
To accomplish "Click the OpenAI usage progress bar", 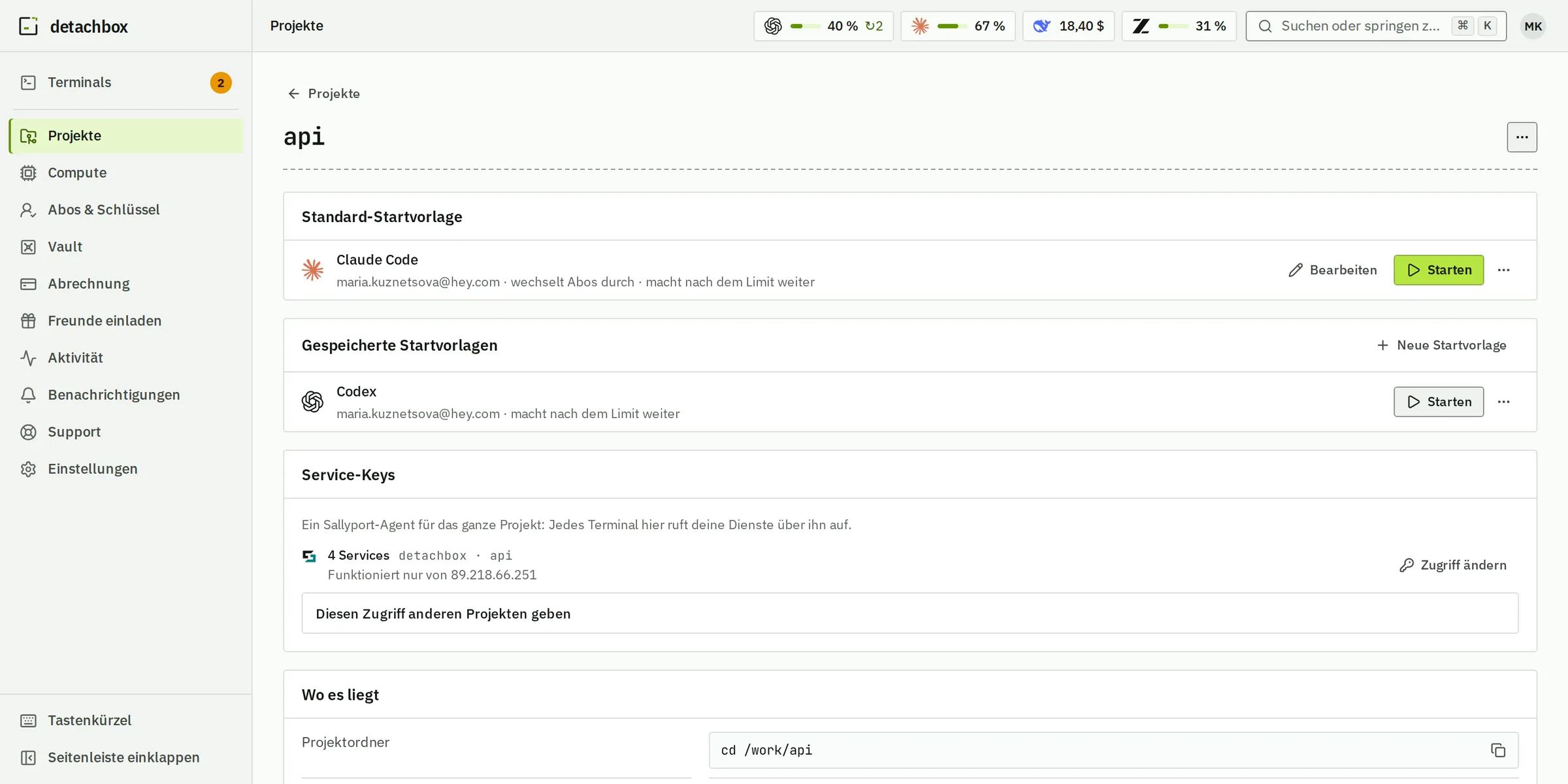I will tap(805, 26).
